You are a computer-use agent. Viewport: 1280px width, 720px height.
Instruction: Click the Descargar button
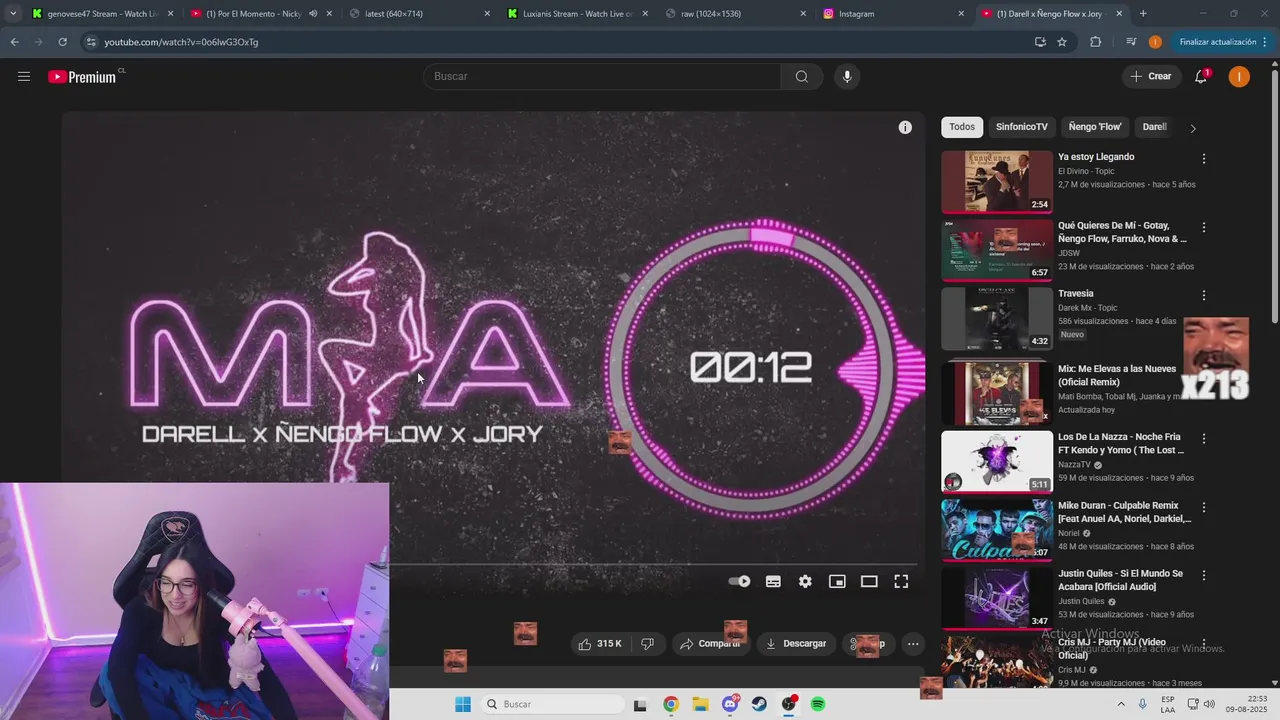[x=796, y=643]
